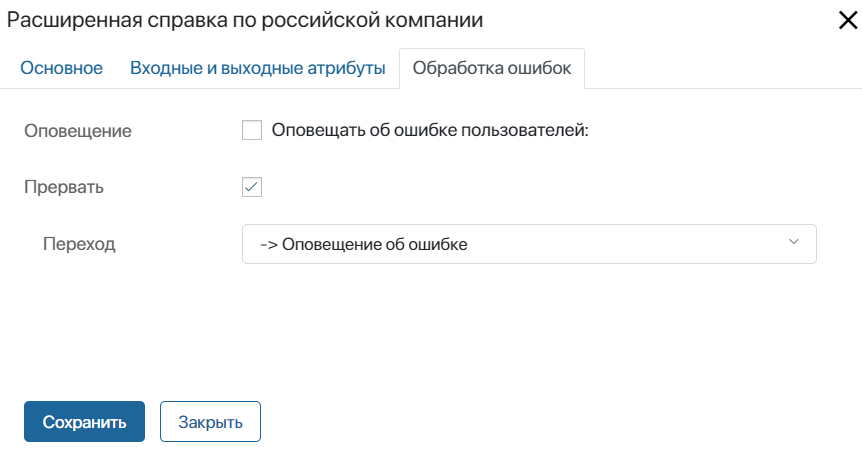Uncheck the Прервать checkbox
This screenshot has height=451, width=862.
coord(252,187)
